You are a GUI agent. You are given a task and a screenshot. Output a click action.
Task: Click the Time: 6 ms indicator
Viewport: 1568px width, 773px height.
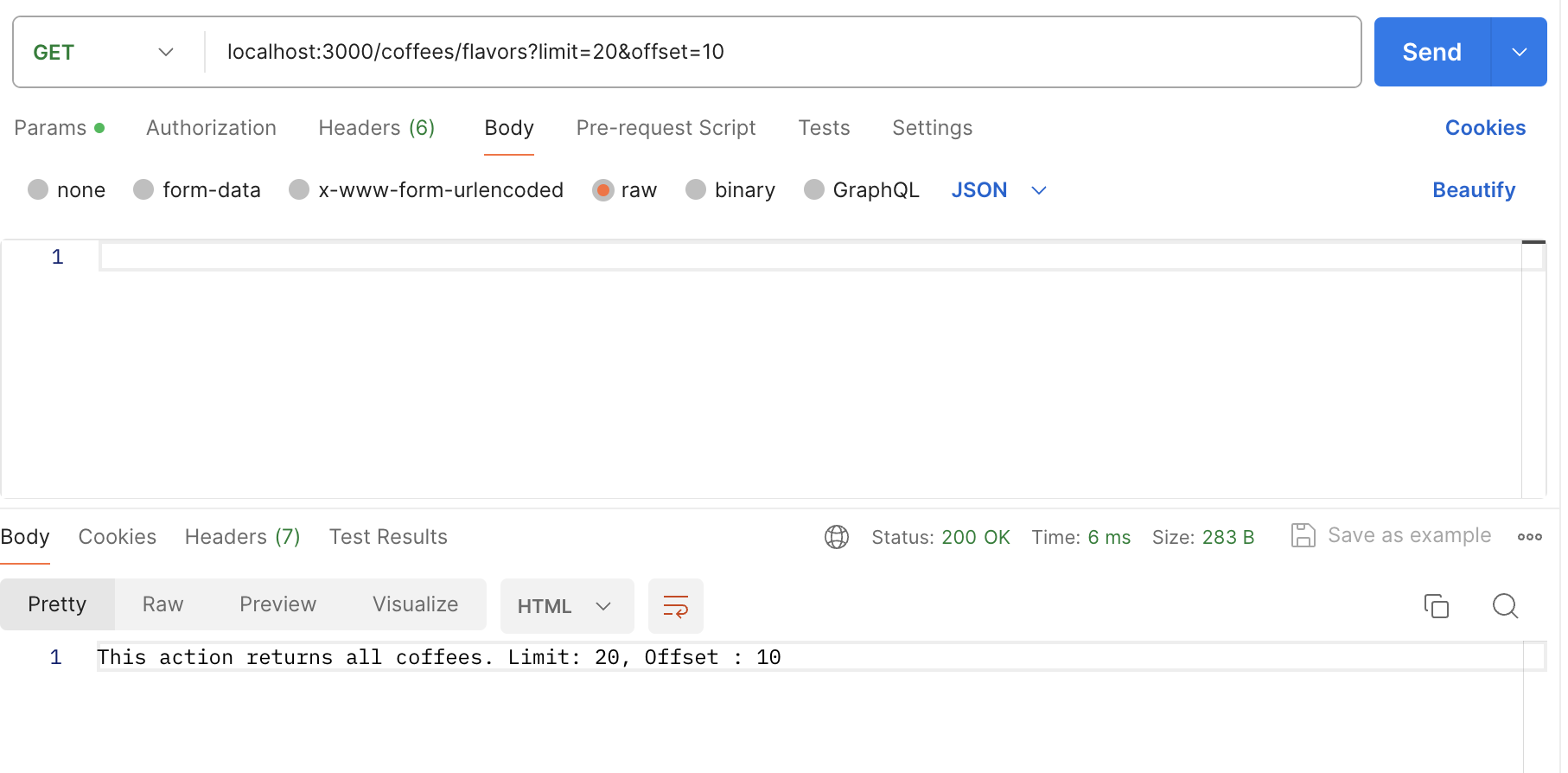1080,537
